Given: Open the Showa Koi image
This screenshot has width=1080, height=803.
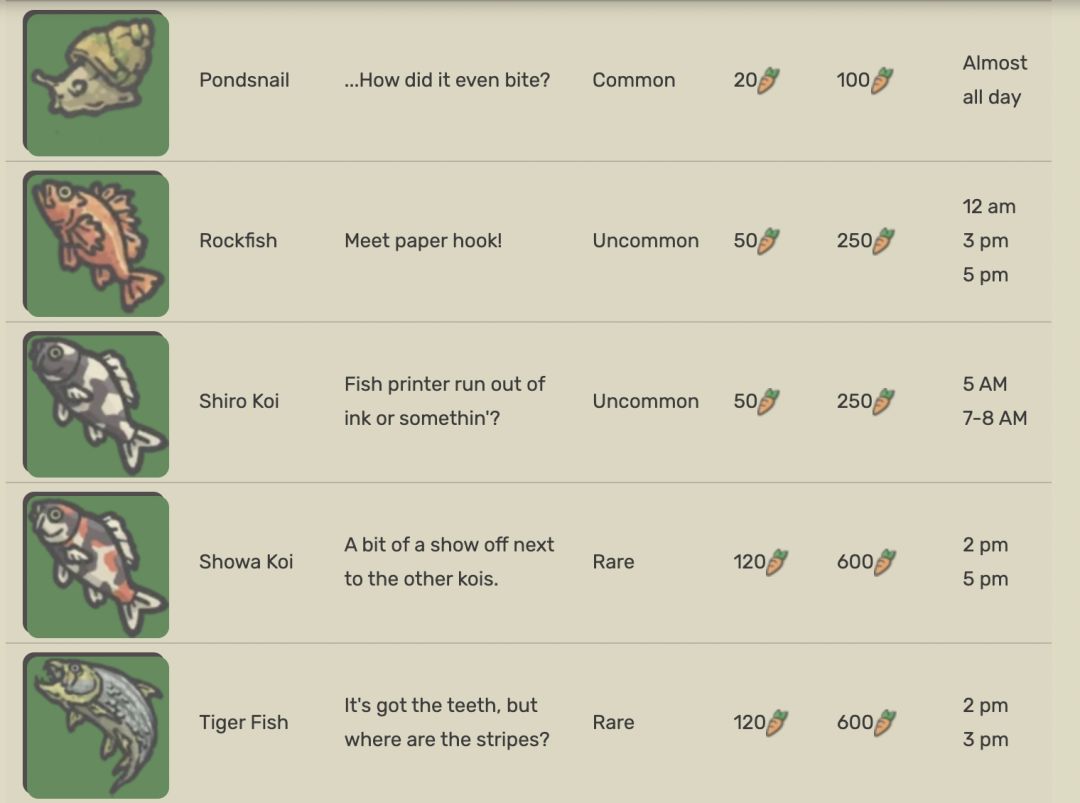Looking at the screenshot, I should [x=96, y=565].
